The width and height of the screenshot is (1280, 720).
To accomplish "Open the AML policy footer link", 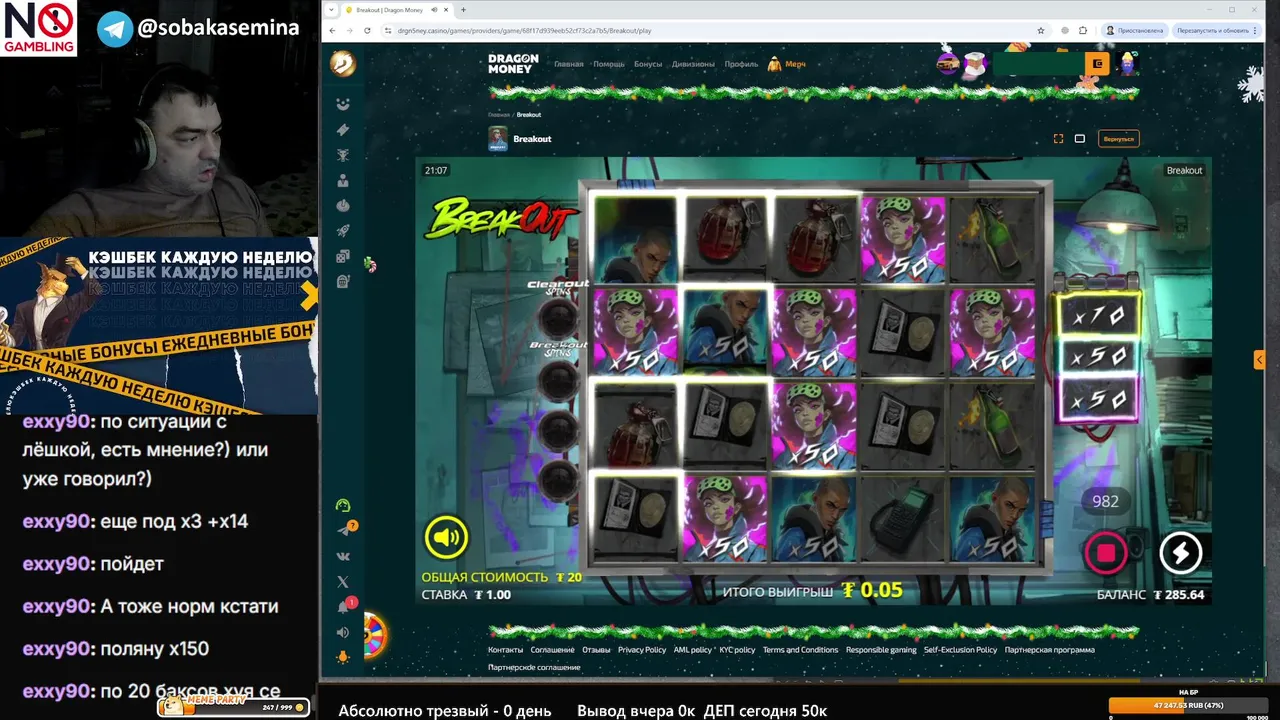I will 693,650.
